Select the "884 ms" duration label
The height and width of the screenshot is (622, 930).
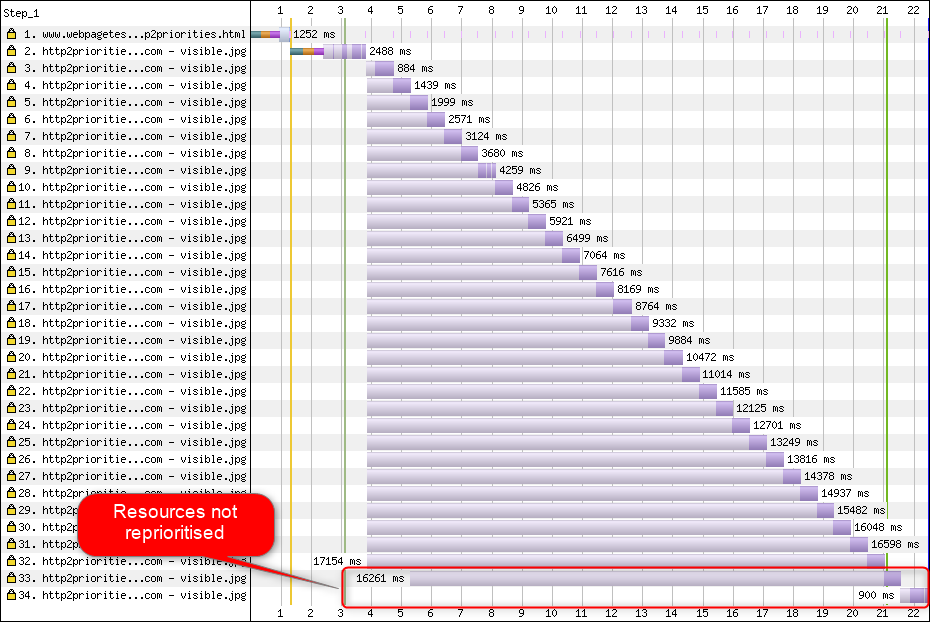click(415, 68)
